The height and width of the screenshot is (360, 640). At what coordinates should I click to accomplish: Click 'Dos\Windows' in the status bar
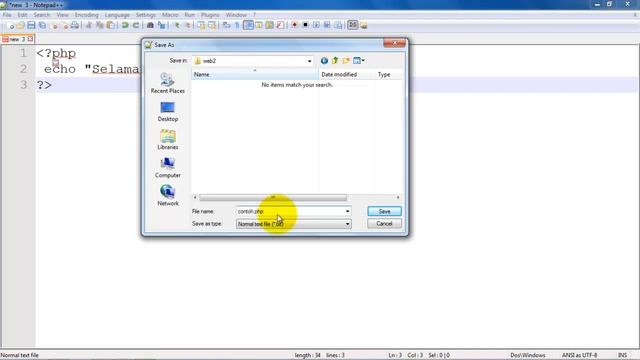coord(528,356)
